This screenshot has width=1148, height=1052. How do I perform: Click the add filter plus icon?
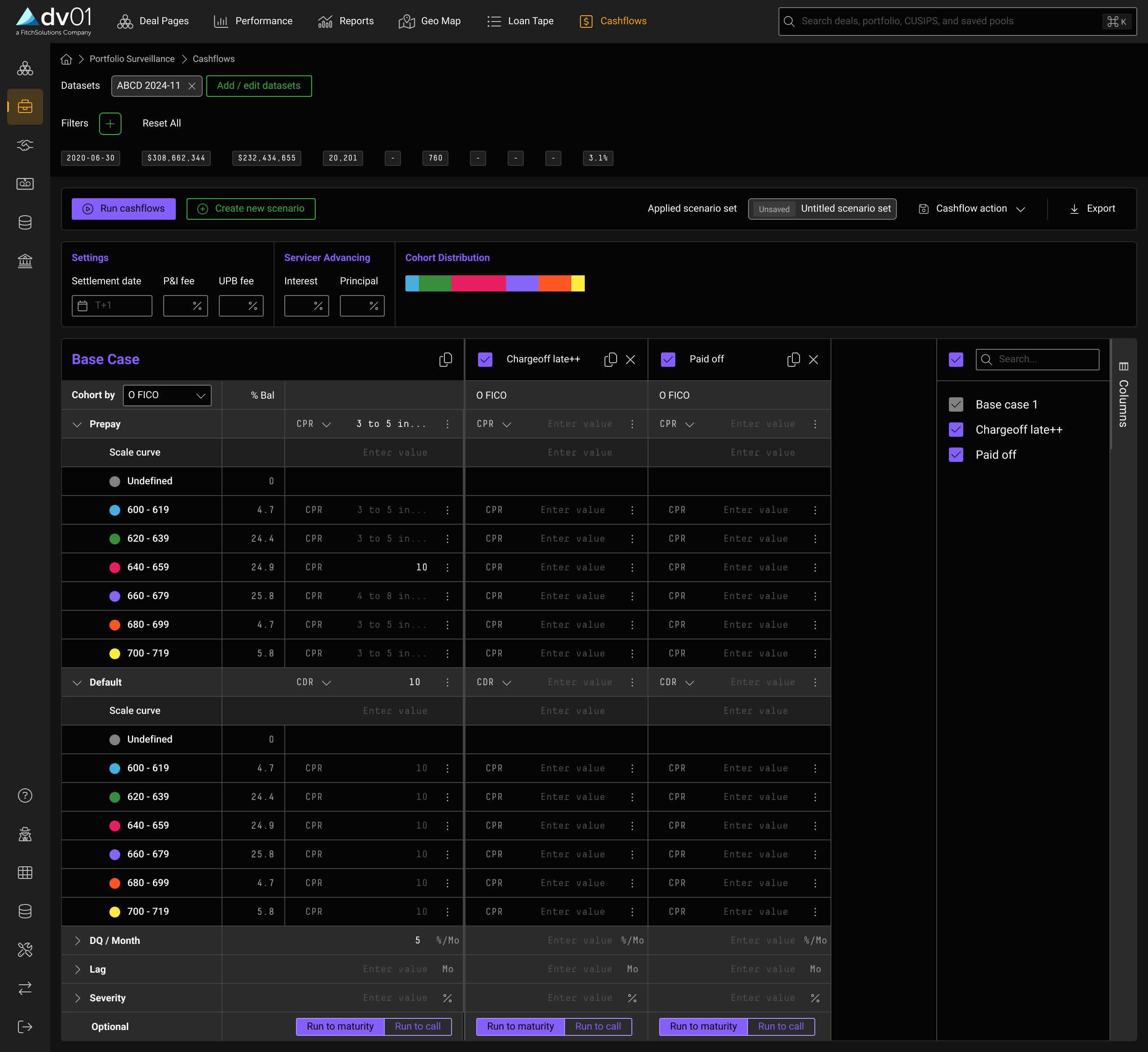[110, 124]
